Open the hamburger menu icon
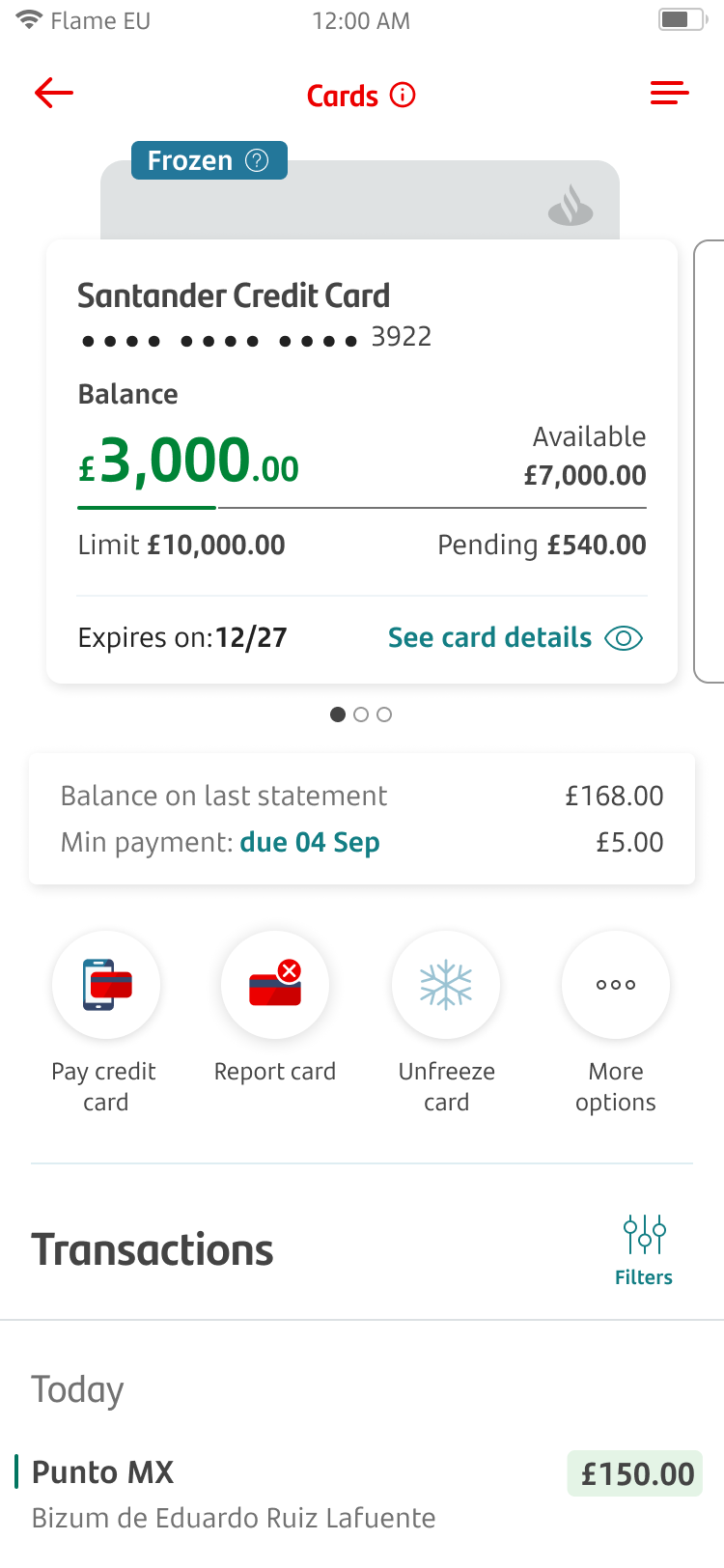The width and height of the screenshot is (724, 1568). (669, 94)
